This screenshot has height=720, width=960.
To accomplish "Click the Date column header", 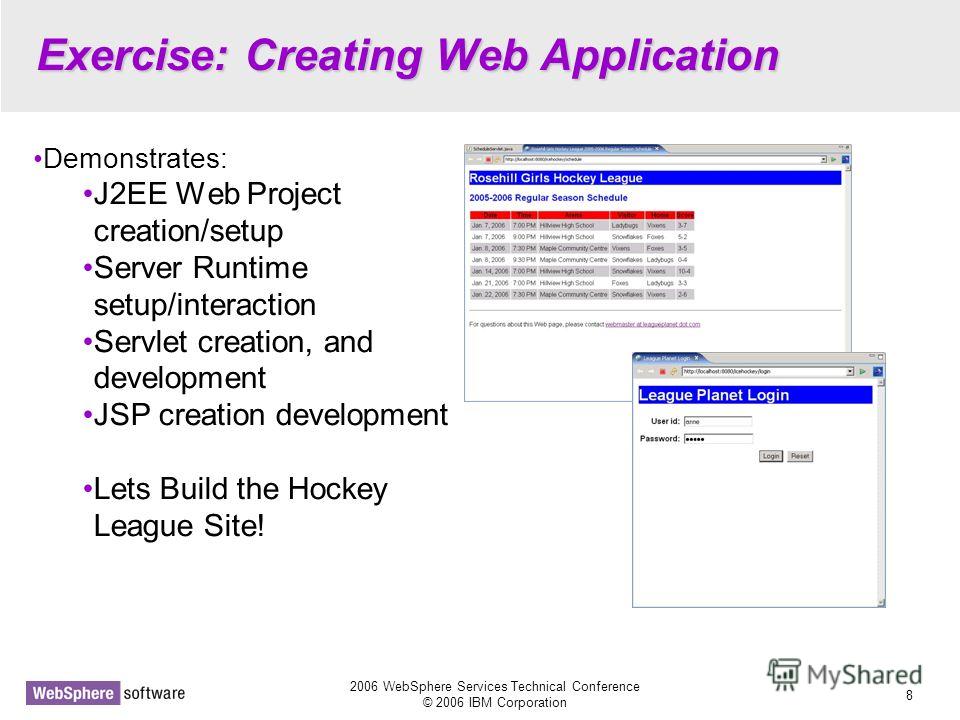I will pyautogui.click(x=490, y=215).
